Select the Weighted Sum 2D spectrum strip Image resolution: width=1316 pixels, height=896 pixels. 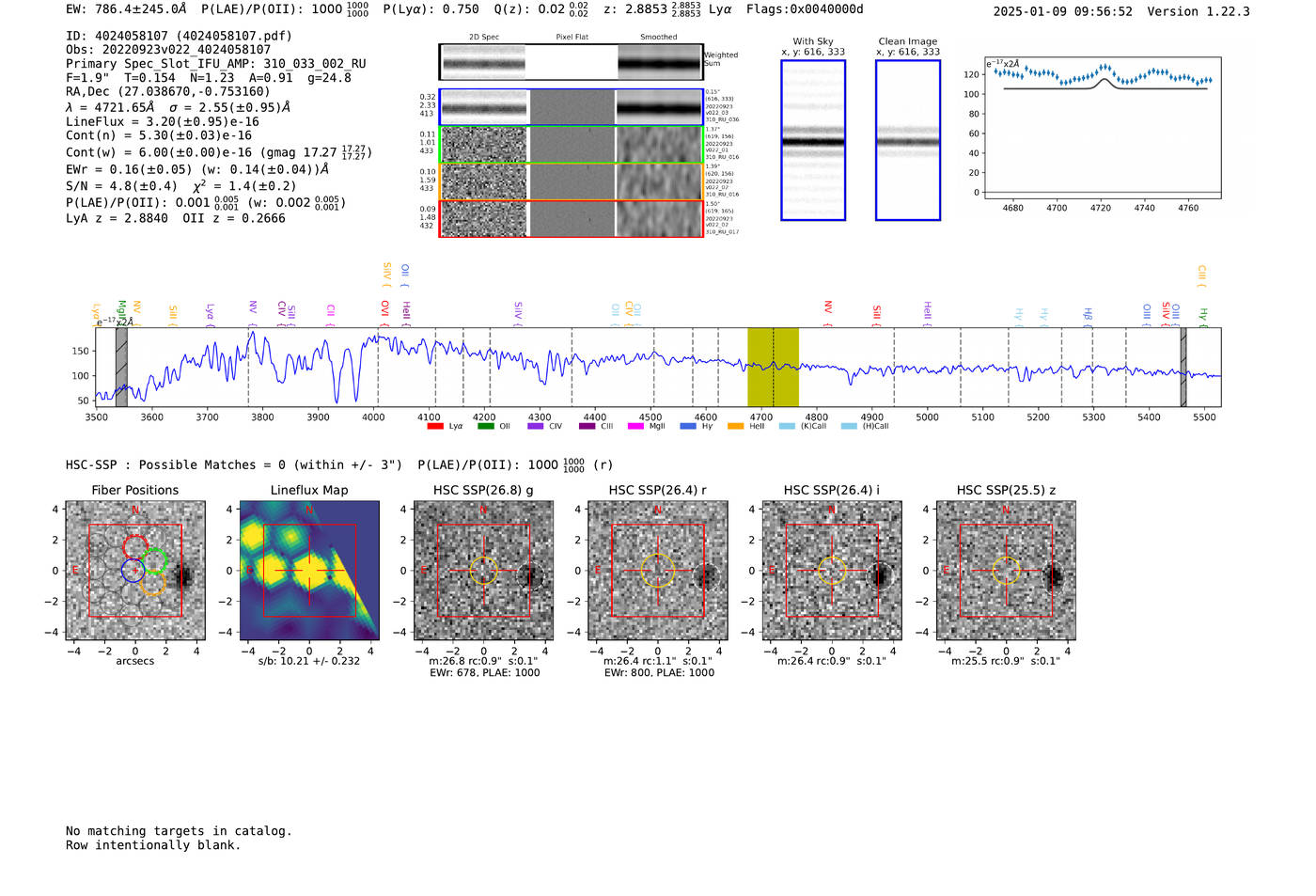click(571, 62)
